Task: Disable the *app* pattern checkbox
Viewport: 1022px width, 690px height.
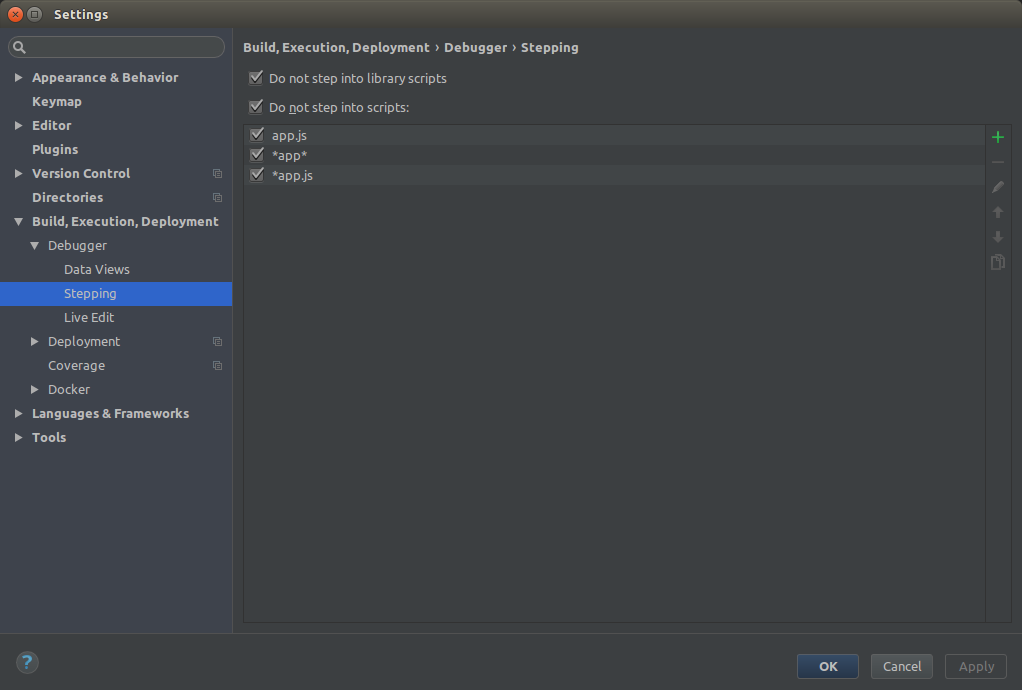Action: click(257, 155)
